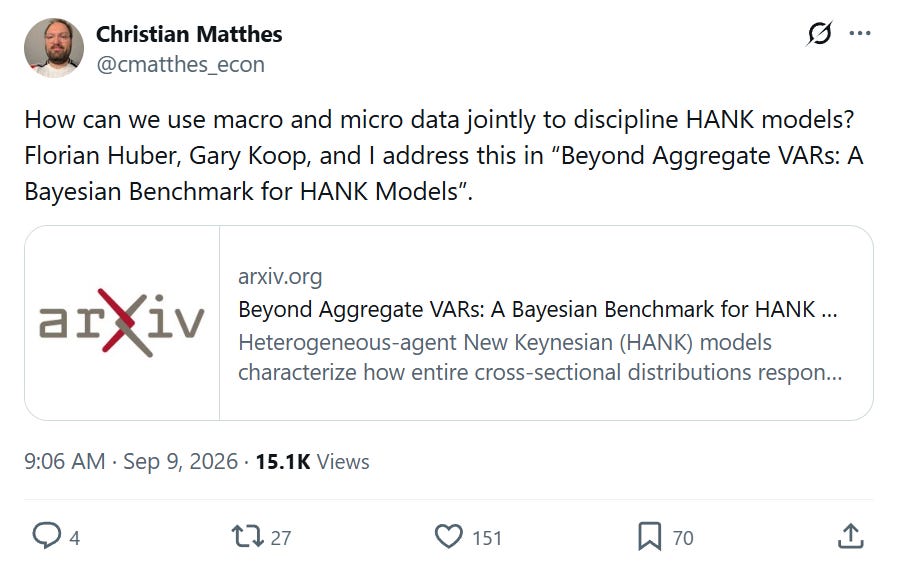Click the 9:06 AM Sep 9, 2026 timestamp
This screenshot has height=565, width=898.
pos(131,461)
